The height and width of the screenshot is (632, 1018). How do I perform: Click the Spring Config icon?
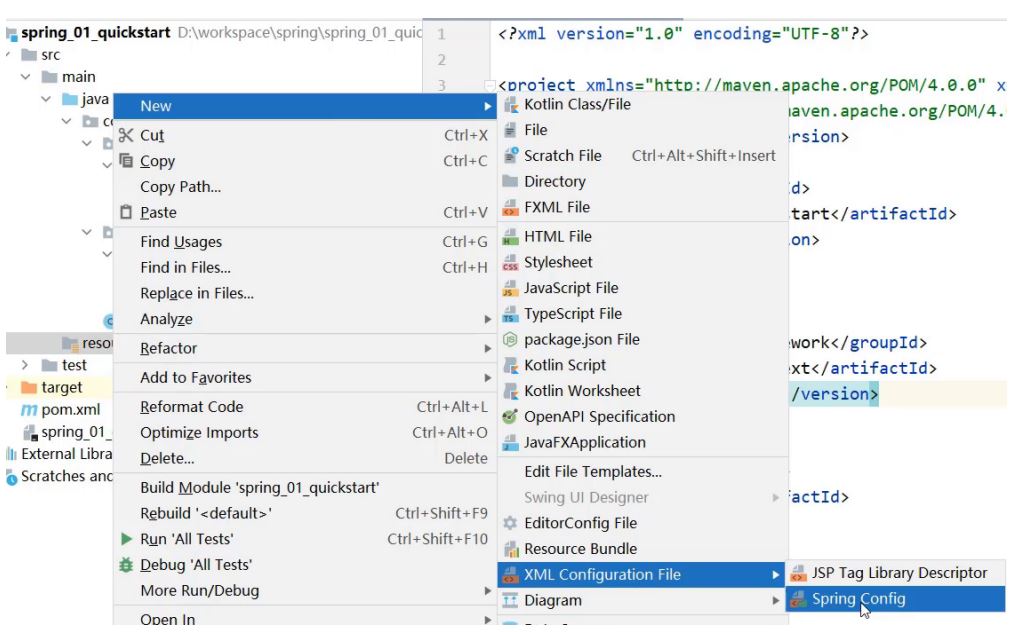pyautogui.click(x=798, y=599)
